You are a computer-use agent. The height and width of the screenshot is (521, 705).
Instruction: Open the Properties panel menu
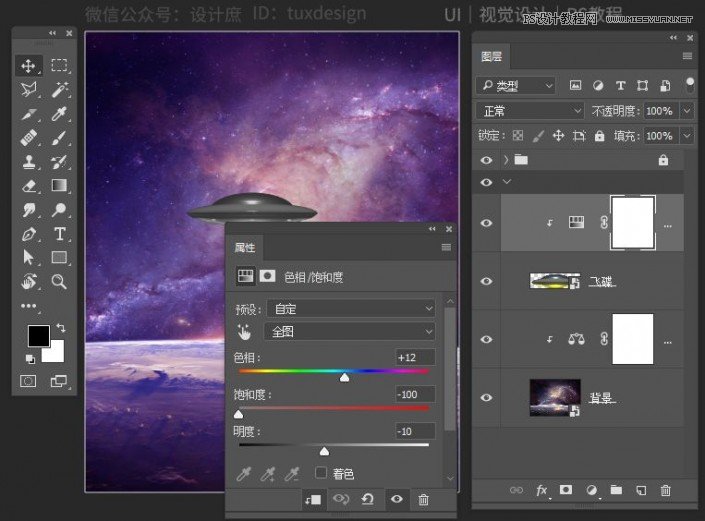(446, 247)
